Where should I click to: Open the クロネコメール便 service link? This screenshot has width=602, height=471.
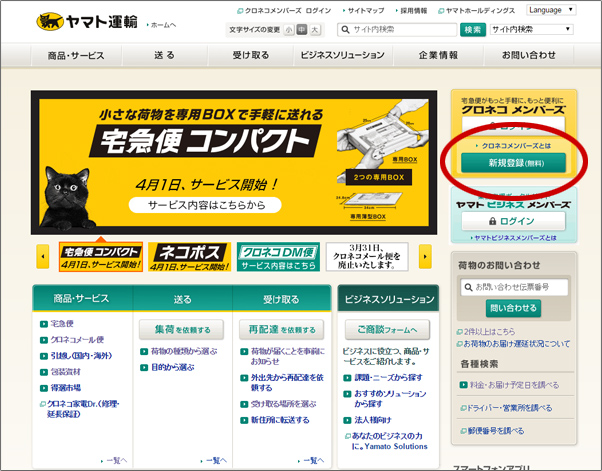click(72, 340)
